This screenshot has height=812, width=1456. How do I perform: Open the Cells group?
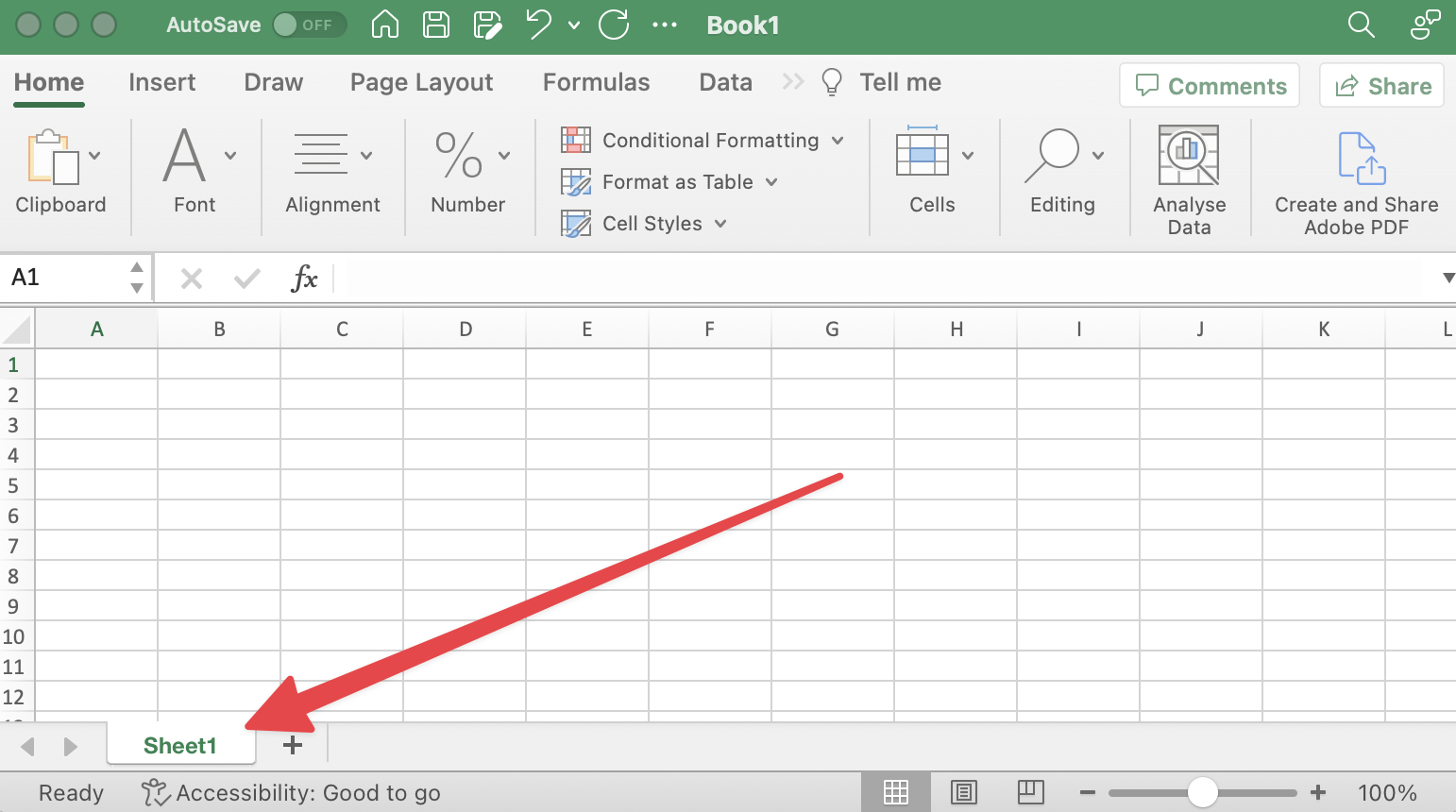[x=932, y=172]
